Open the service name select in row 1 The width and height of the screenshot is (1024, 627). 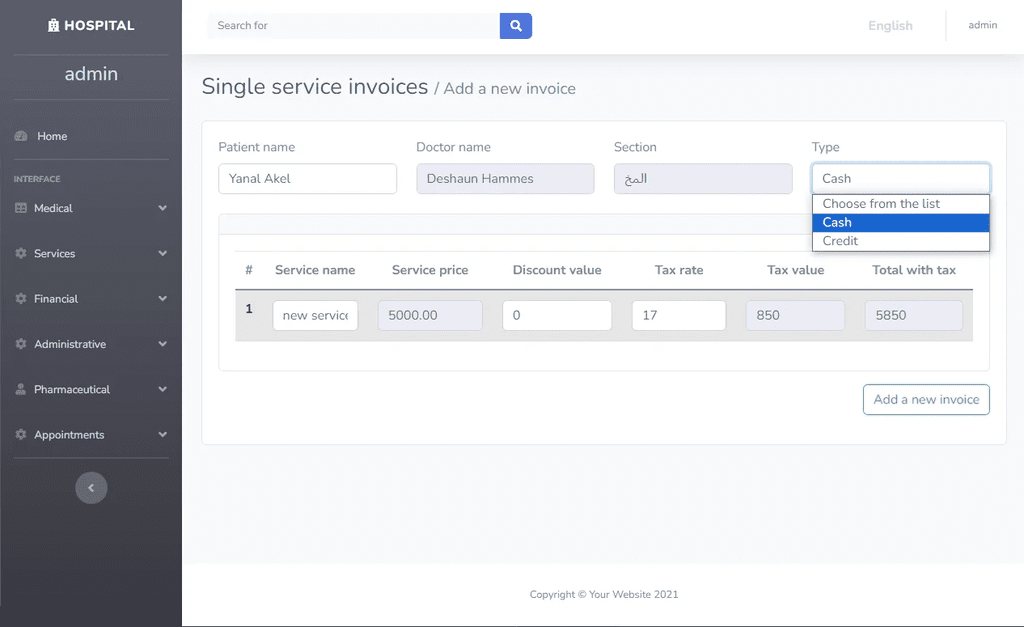click(315, 315)
